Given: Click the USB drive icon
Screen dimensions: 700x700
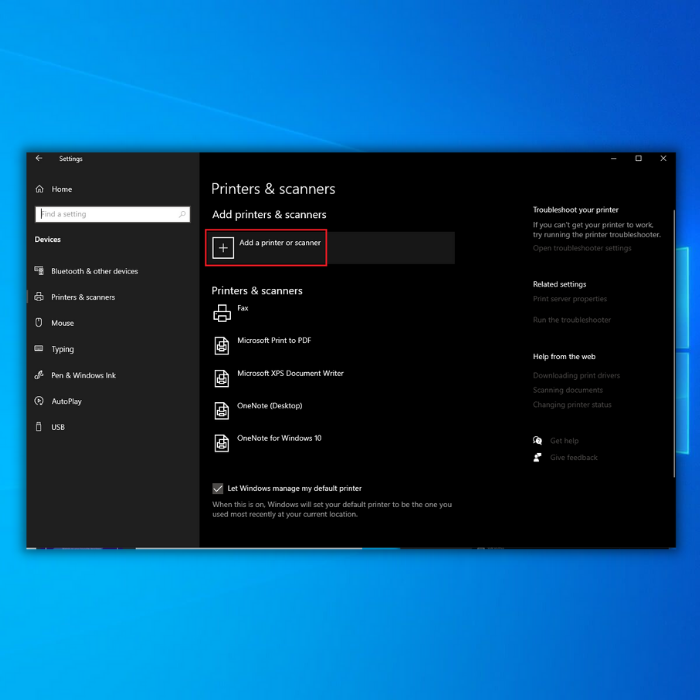Looking at the screenshot, I should (x=39, y=426).
